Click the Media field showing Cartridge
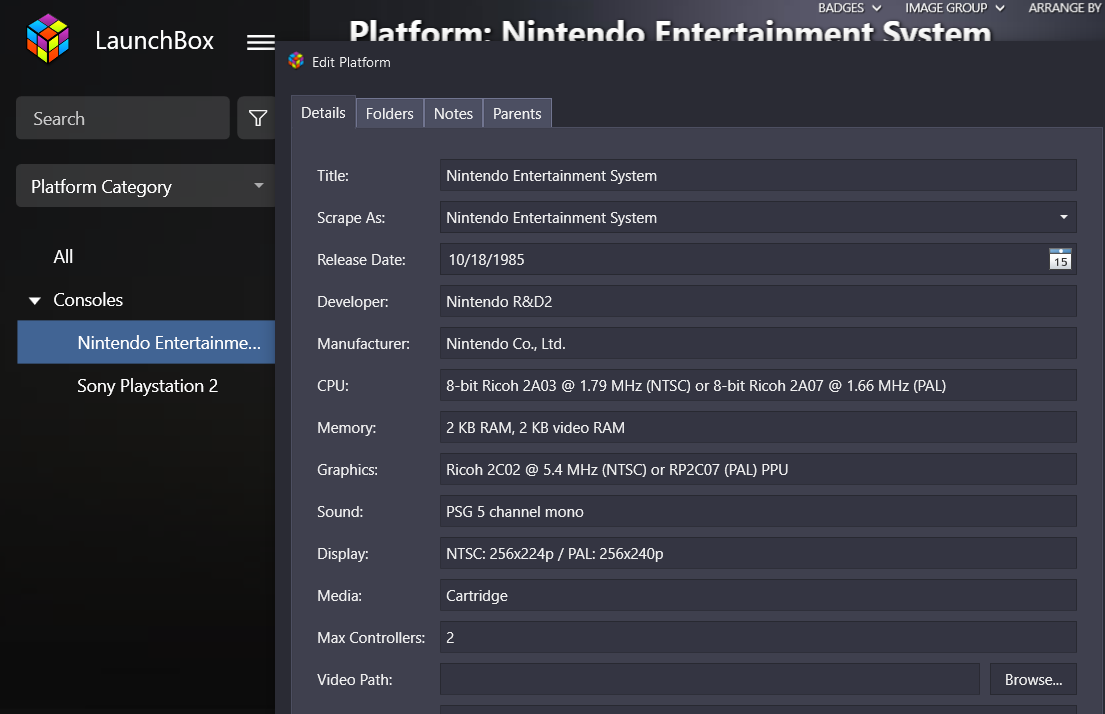The image size is (1105, 714). pyautogui.click(x=758, y=595)
